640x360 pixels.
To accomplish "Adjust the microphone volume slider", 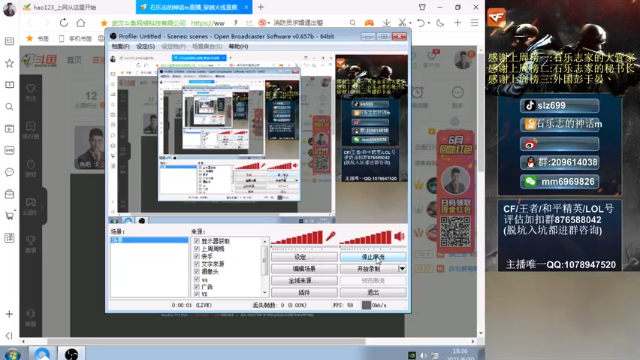I will 297,238.
